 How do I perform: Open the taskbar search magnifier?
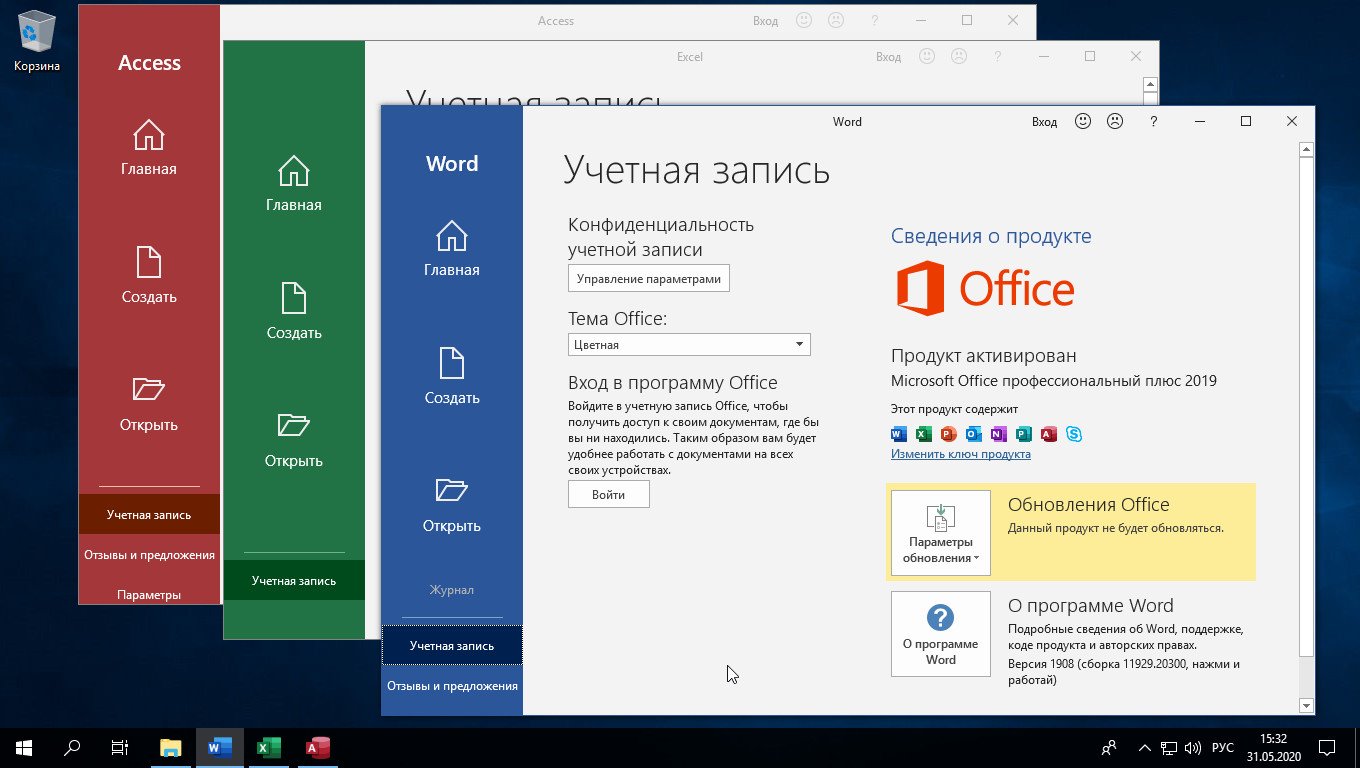[72, 747]
